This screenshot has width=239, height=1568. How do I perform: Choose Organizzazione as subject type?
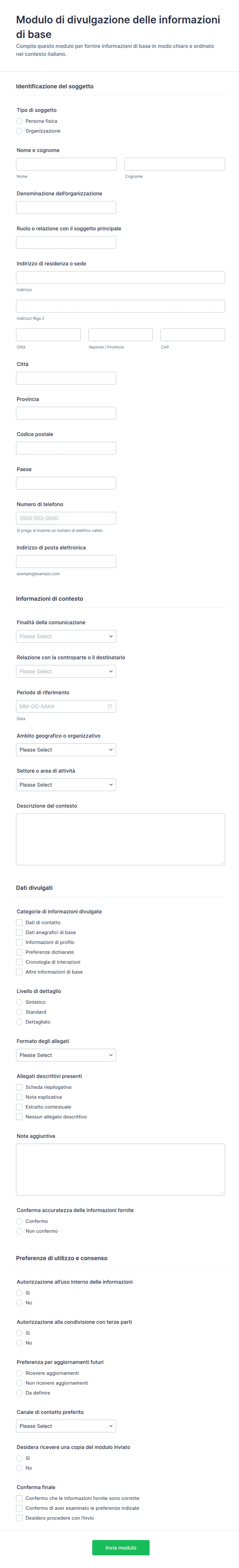point(20,131)
